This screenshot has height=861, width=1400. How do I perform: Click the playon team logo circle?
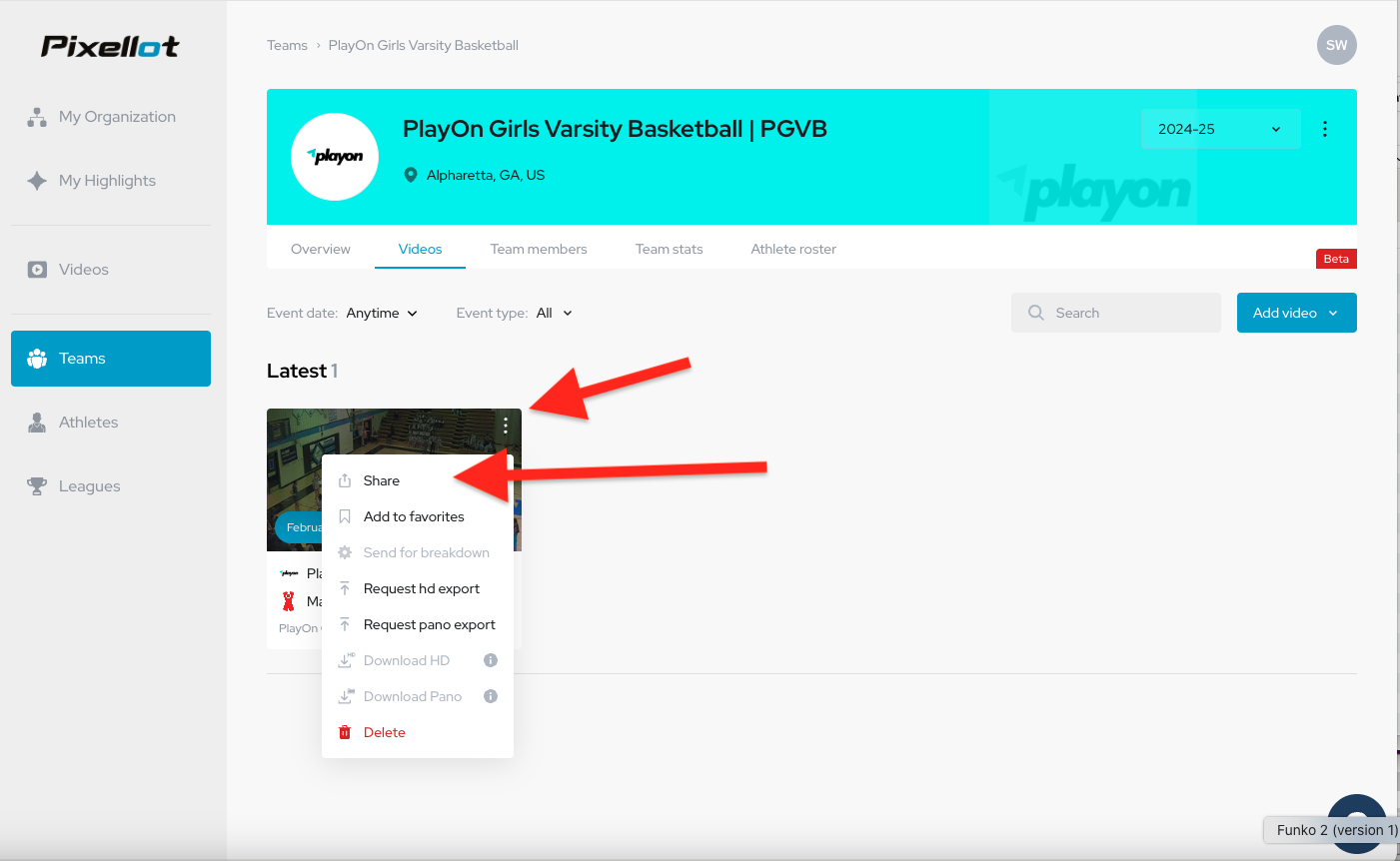[x=335, y=157]
